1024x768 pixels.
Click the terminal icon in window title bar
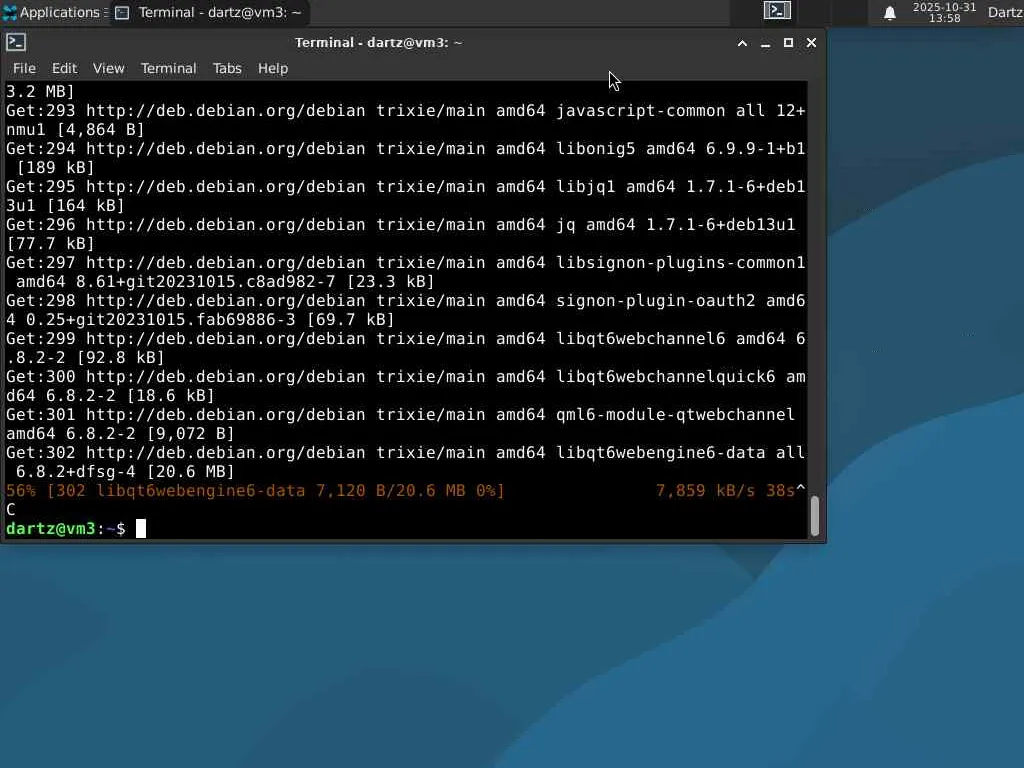[16, 42]
